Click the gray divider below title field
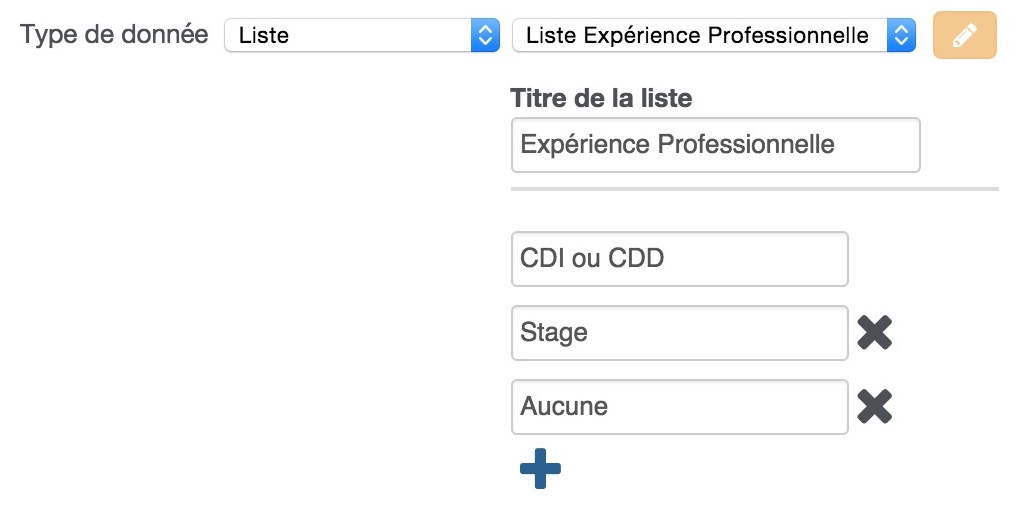Screen dimensions: 1021x511 (x=755, y=189)
